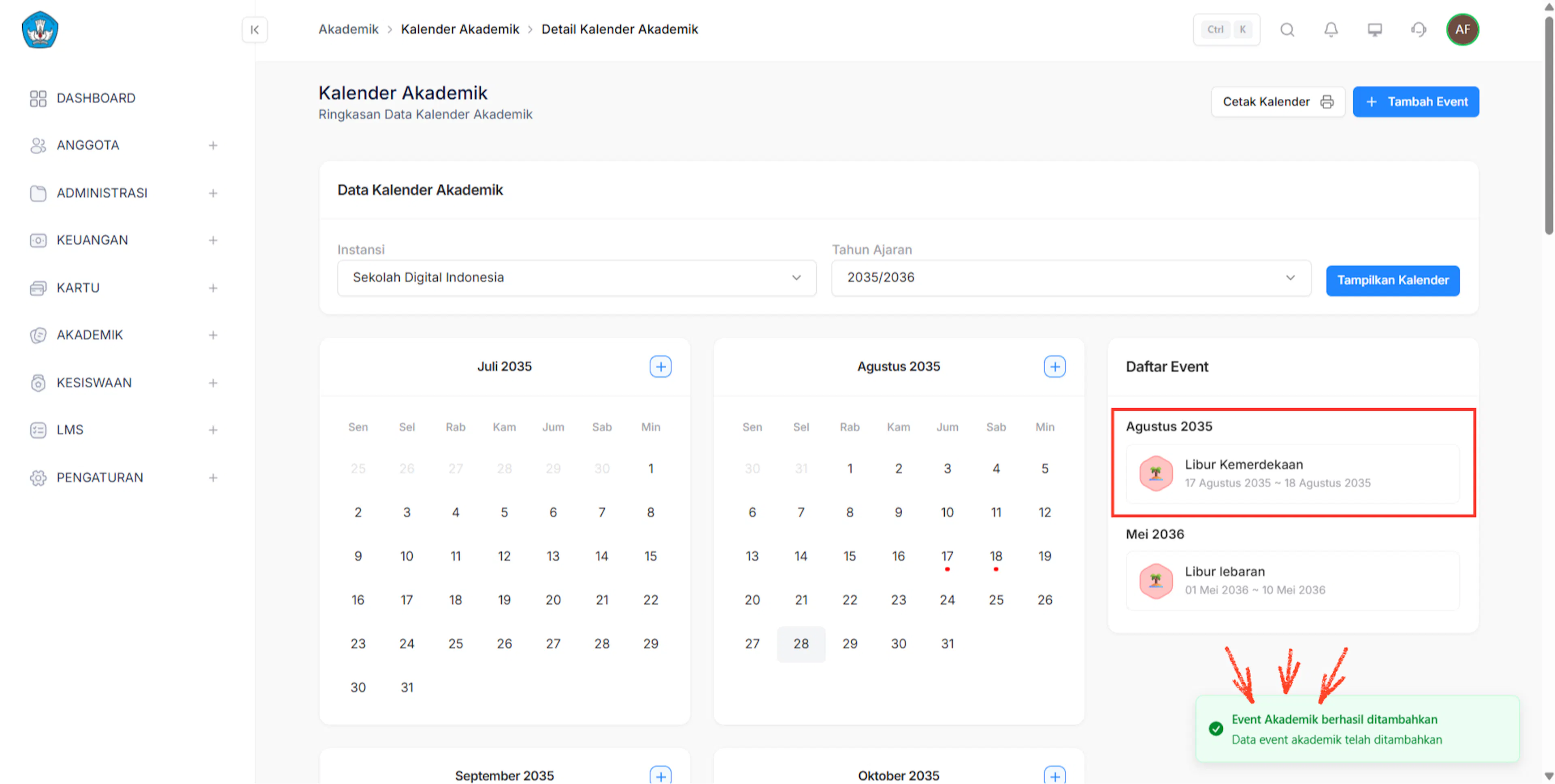This screenshot has height=784, width=1555.
Task: Click the Tampilkan Kalender button
Action: pos(1393,280)
